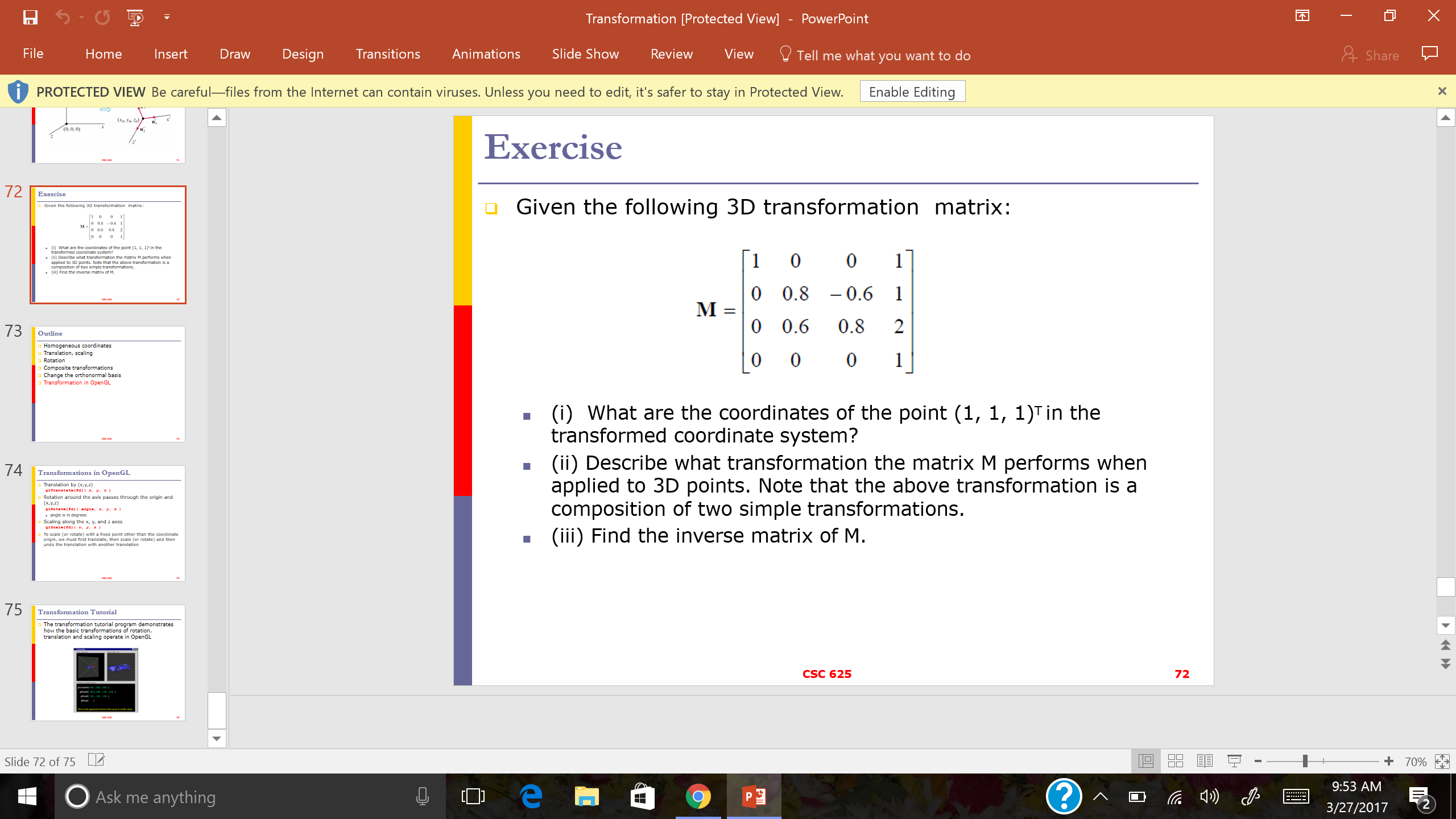
Task: Adjust the zoom slider handle
Action: [1305, 762]
